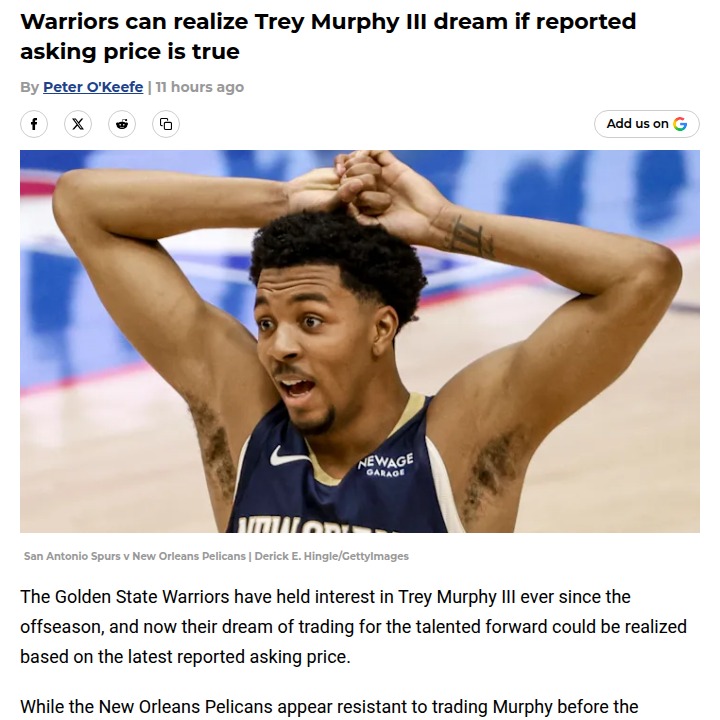Screen dimensions: 720x720
Task: Click the 11 hours ago timestamp
Action: click(x=200, y=87)
